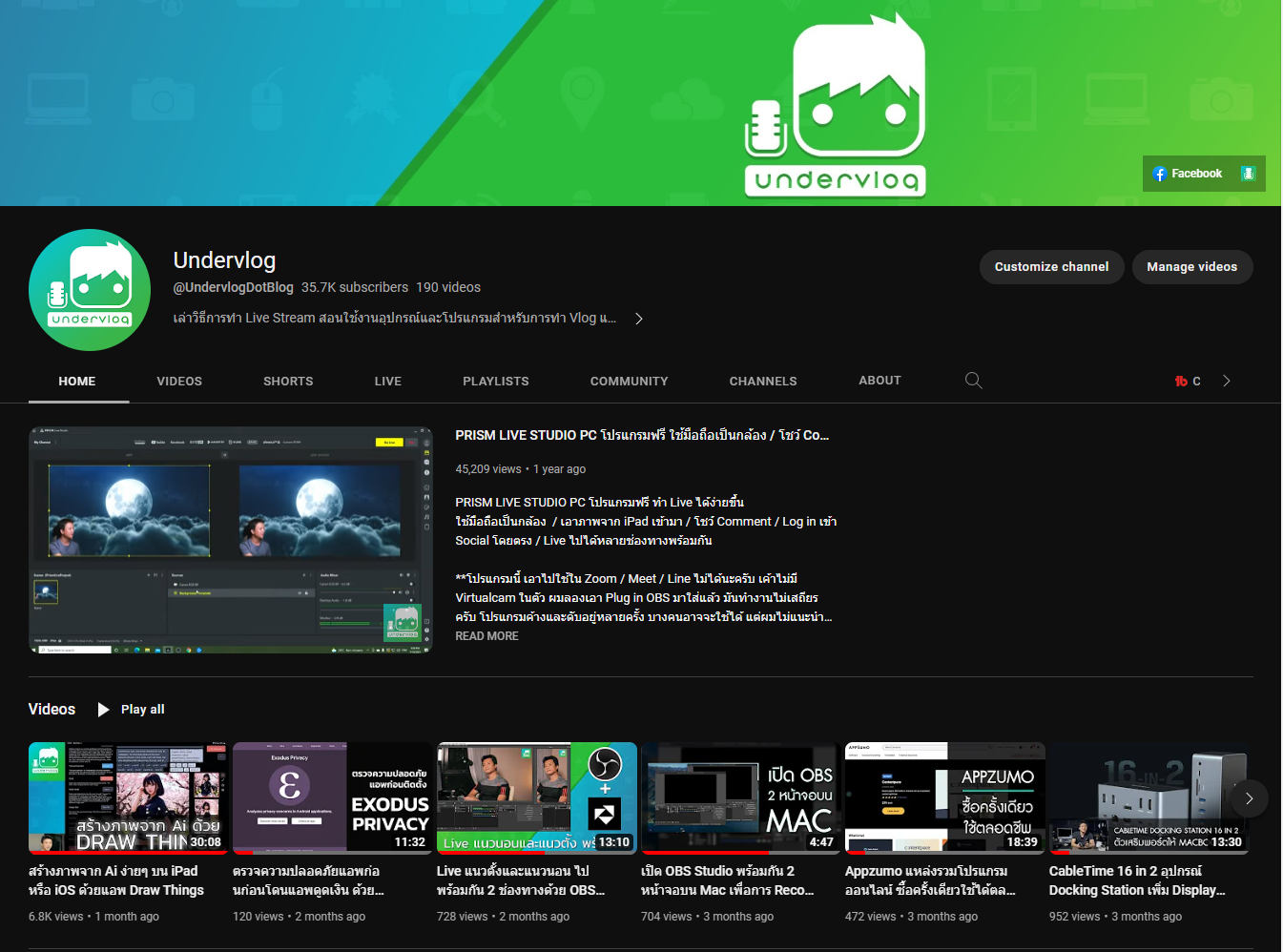Open the ABOUT tab
The height and width of the screenshot is (952, 1283).
(879, 381)
